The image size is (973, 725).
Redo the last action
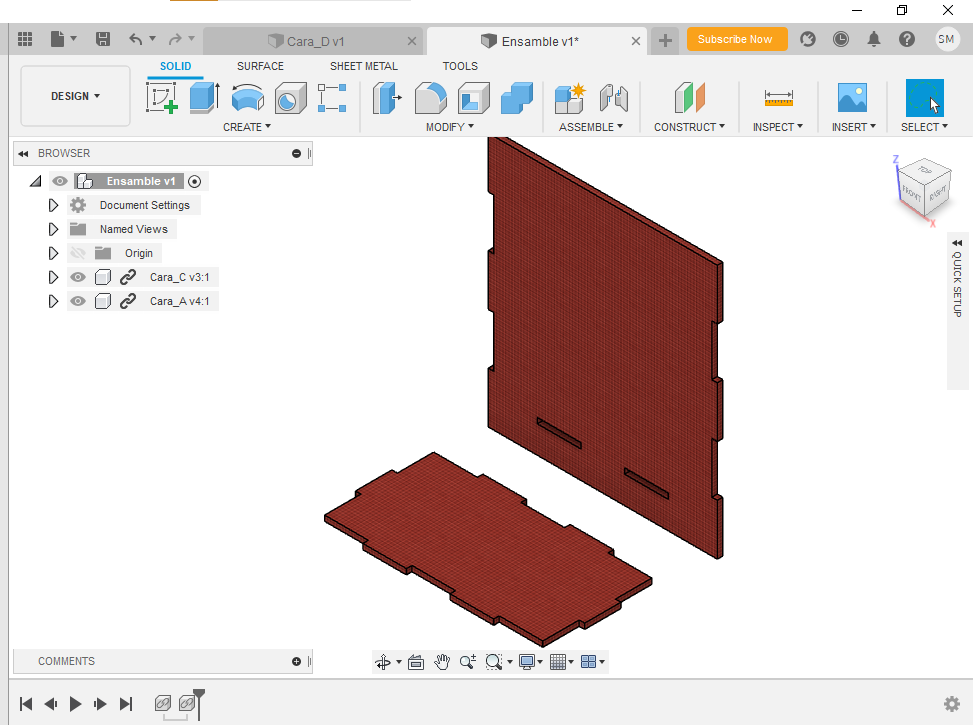[x=175, y=39]
